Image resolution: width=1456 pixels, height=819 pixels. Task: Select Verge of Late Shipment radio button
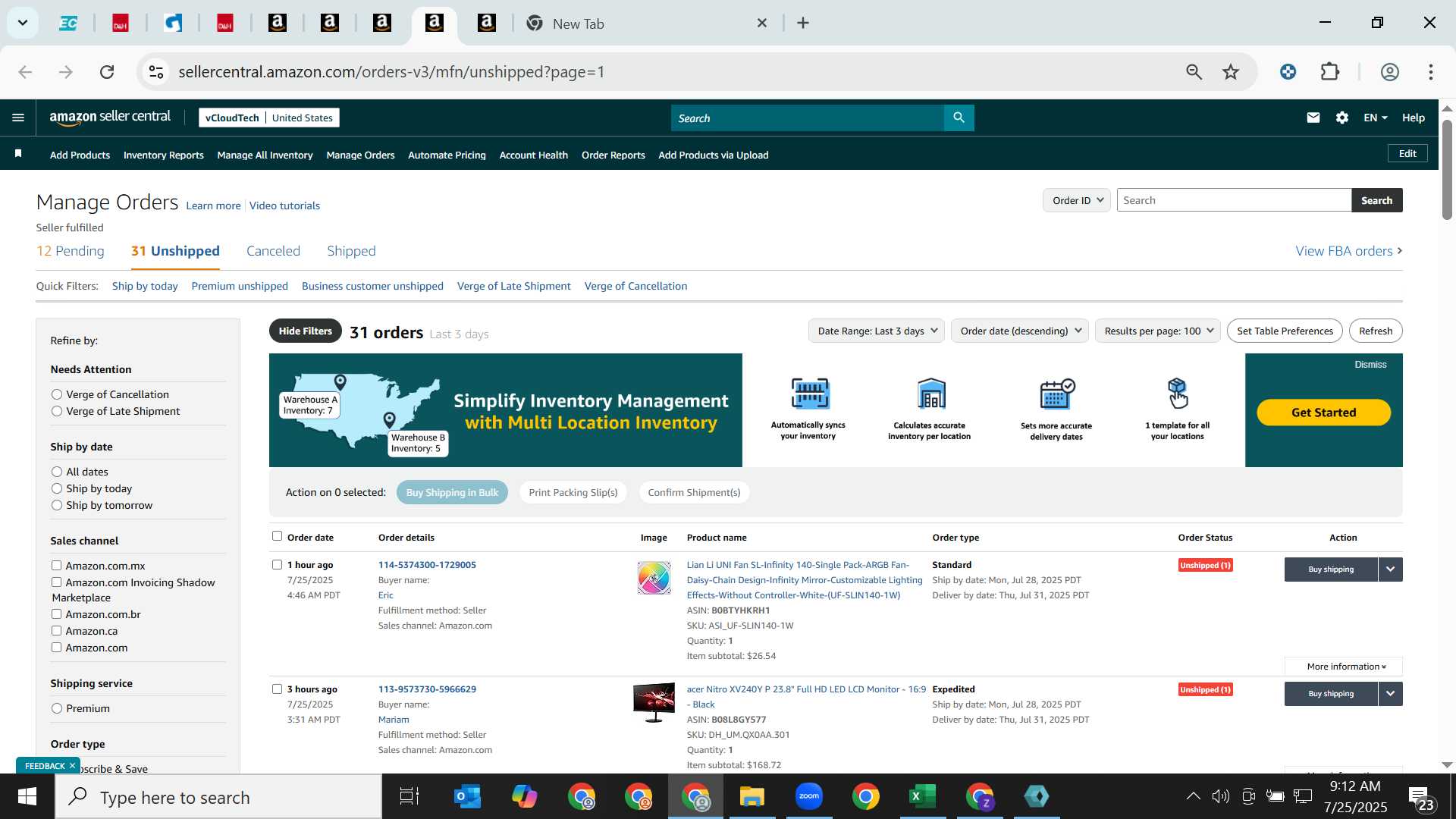(57, 411)
